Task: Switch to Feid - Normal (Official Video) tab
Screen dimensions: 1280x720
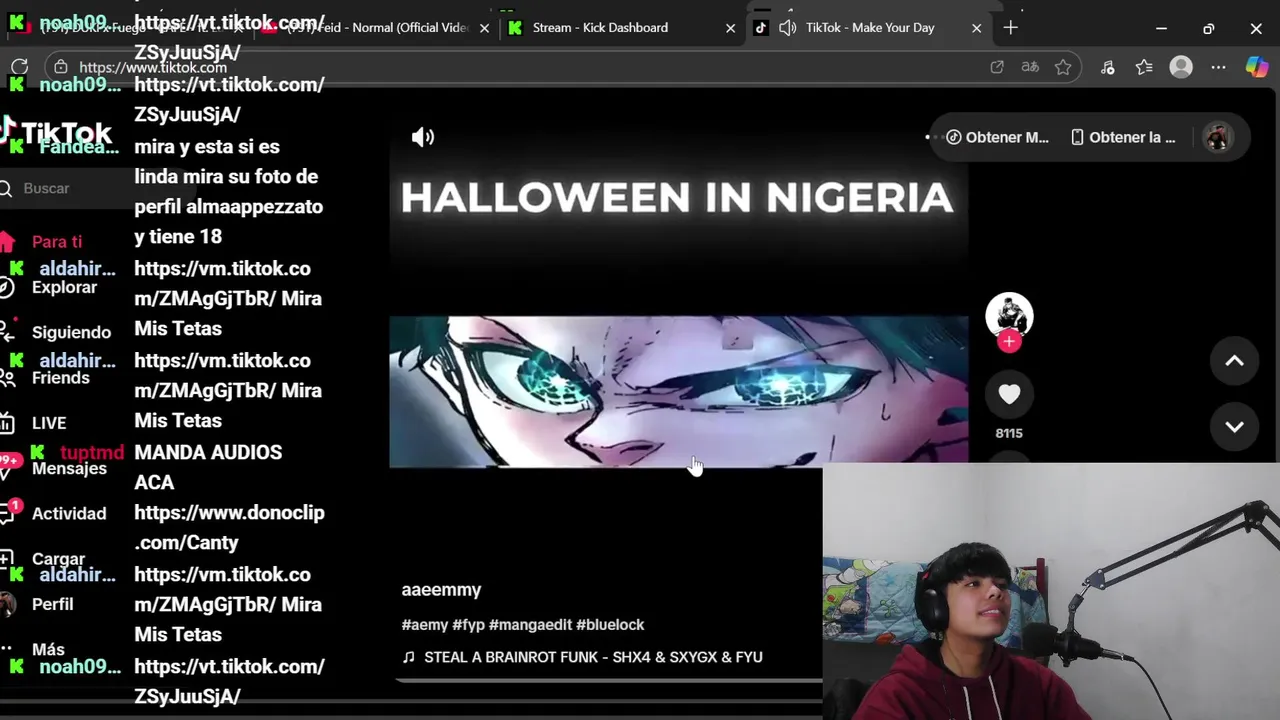Action: coord(375,28)
